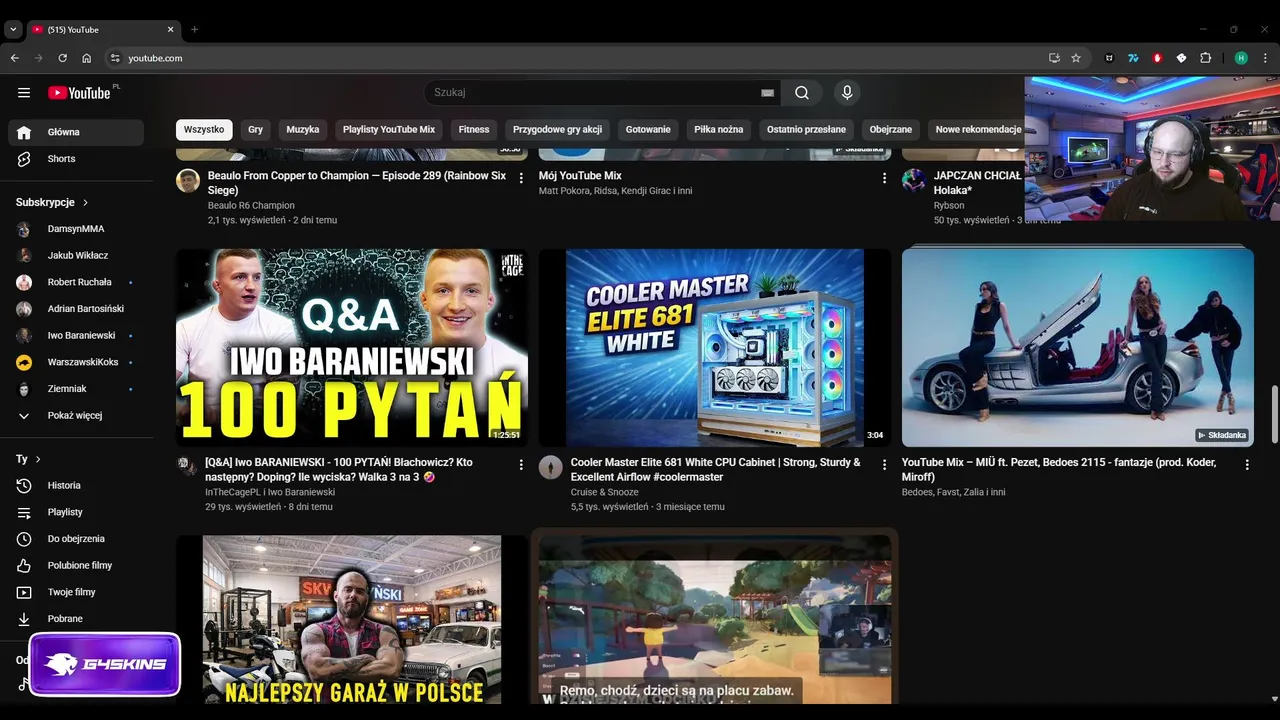Click the YouTube logo
This screenshot has width=1280, height=720.
(x=79, y=93)
